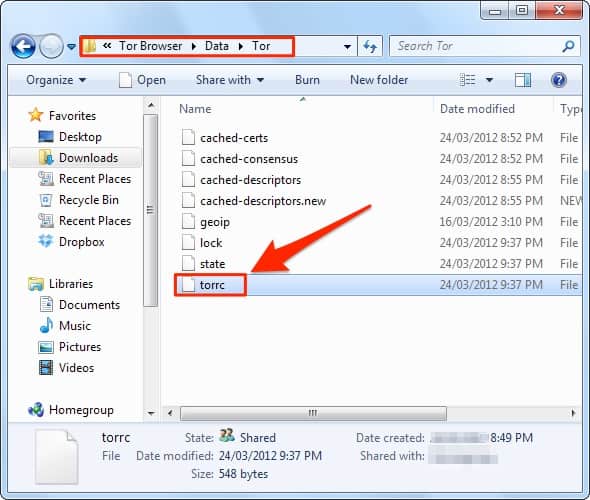Select the cached-consensus file
Viewport: 590px width, 500px height.
tap(249, 159)
